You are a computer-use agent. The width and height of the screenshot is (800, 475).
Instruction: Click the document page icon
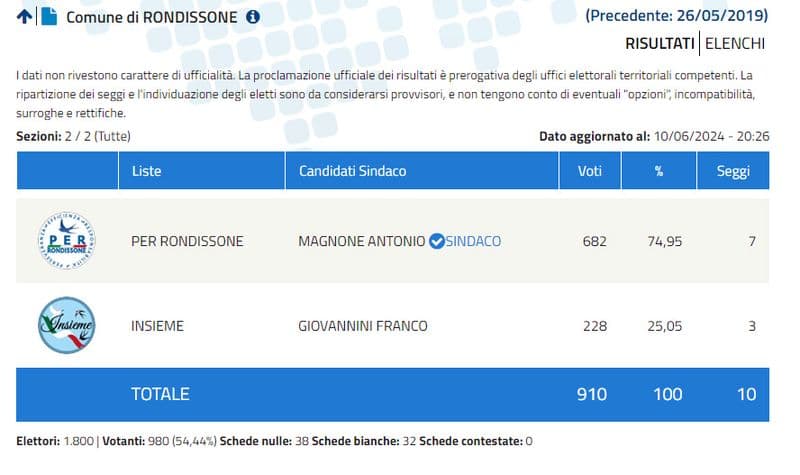[48, 17]
